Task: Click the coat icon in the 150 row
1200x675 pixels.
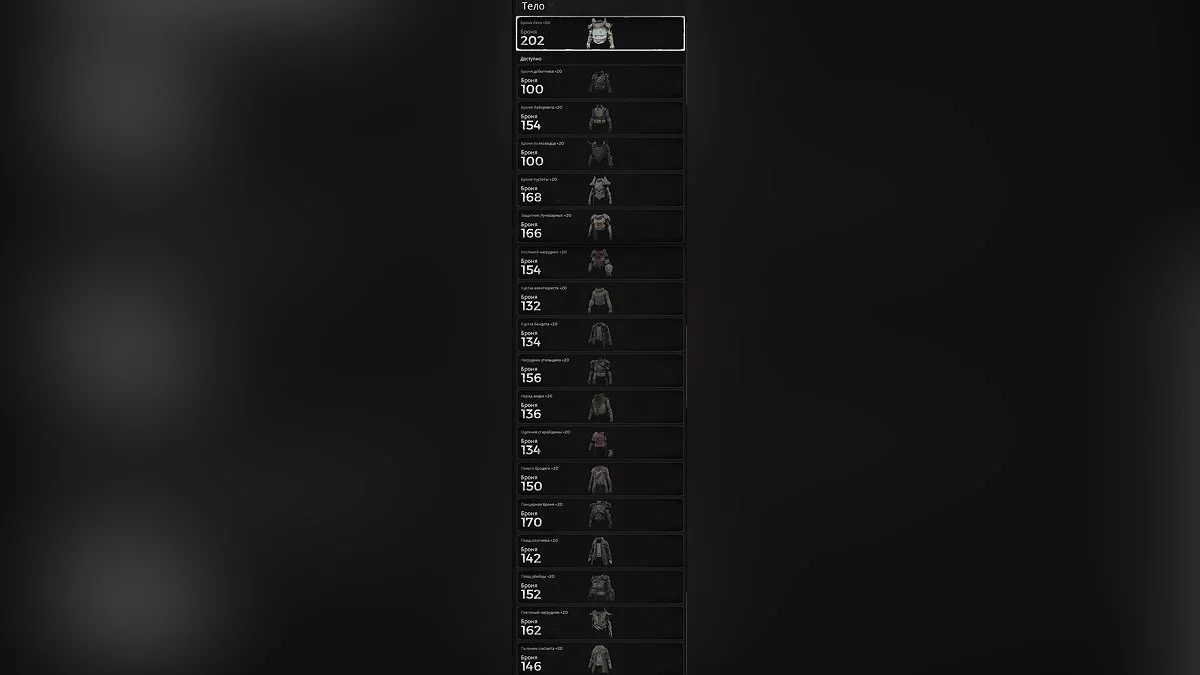Action: coord(600,479)
